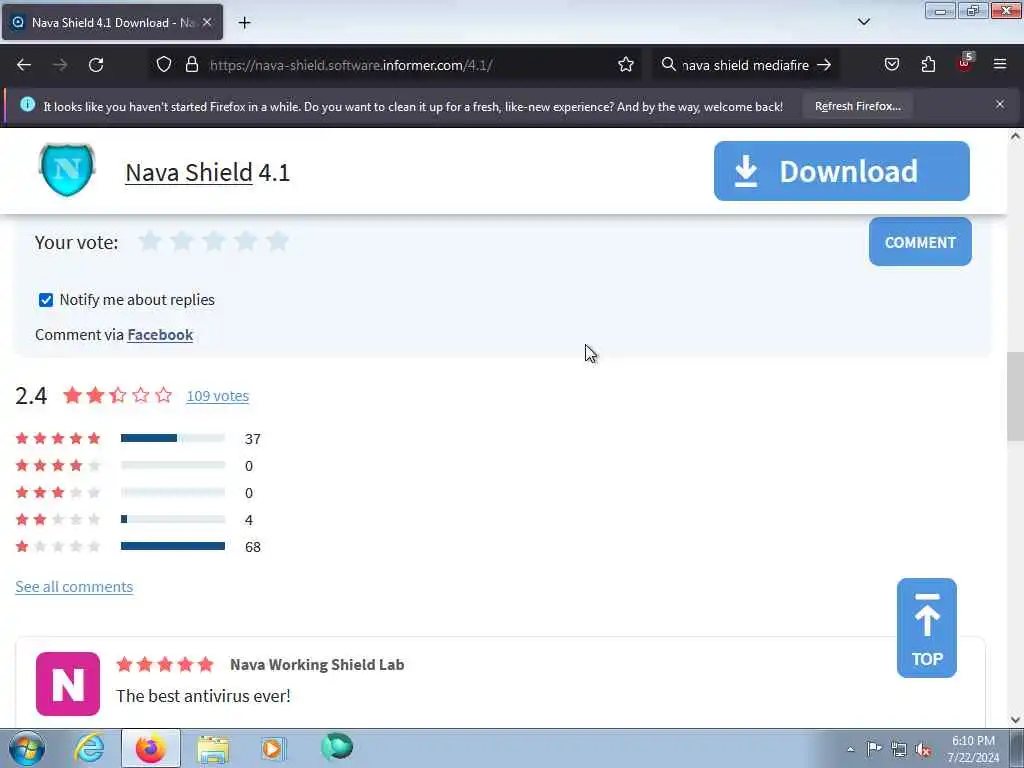Click the address bar URL
The image size is (1024, 768).
[351, 65]
